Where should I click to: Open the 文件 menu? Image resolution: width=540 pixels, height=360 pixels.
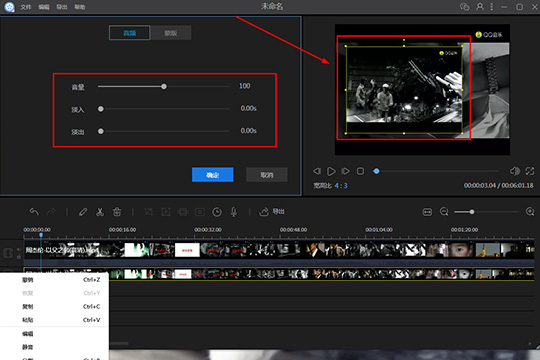(25, 7)
